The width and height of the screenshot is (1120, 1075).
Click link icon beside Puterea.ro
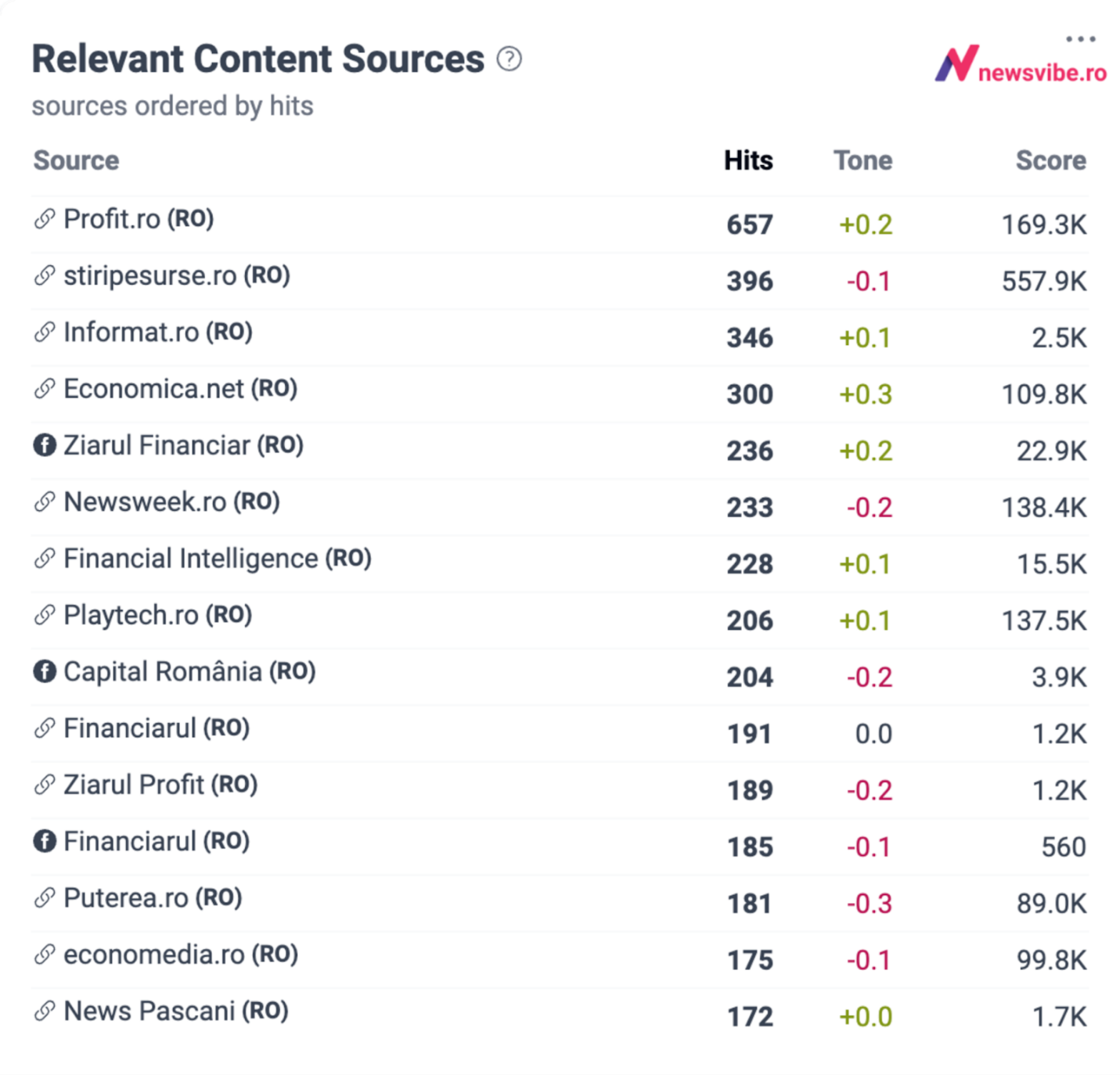[45, 897]
